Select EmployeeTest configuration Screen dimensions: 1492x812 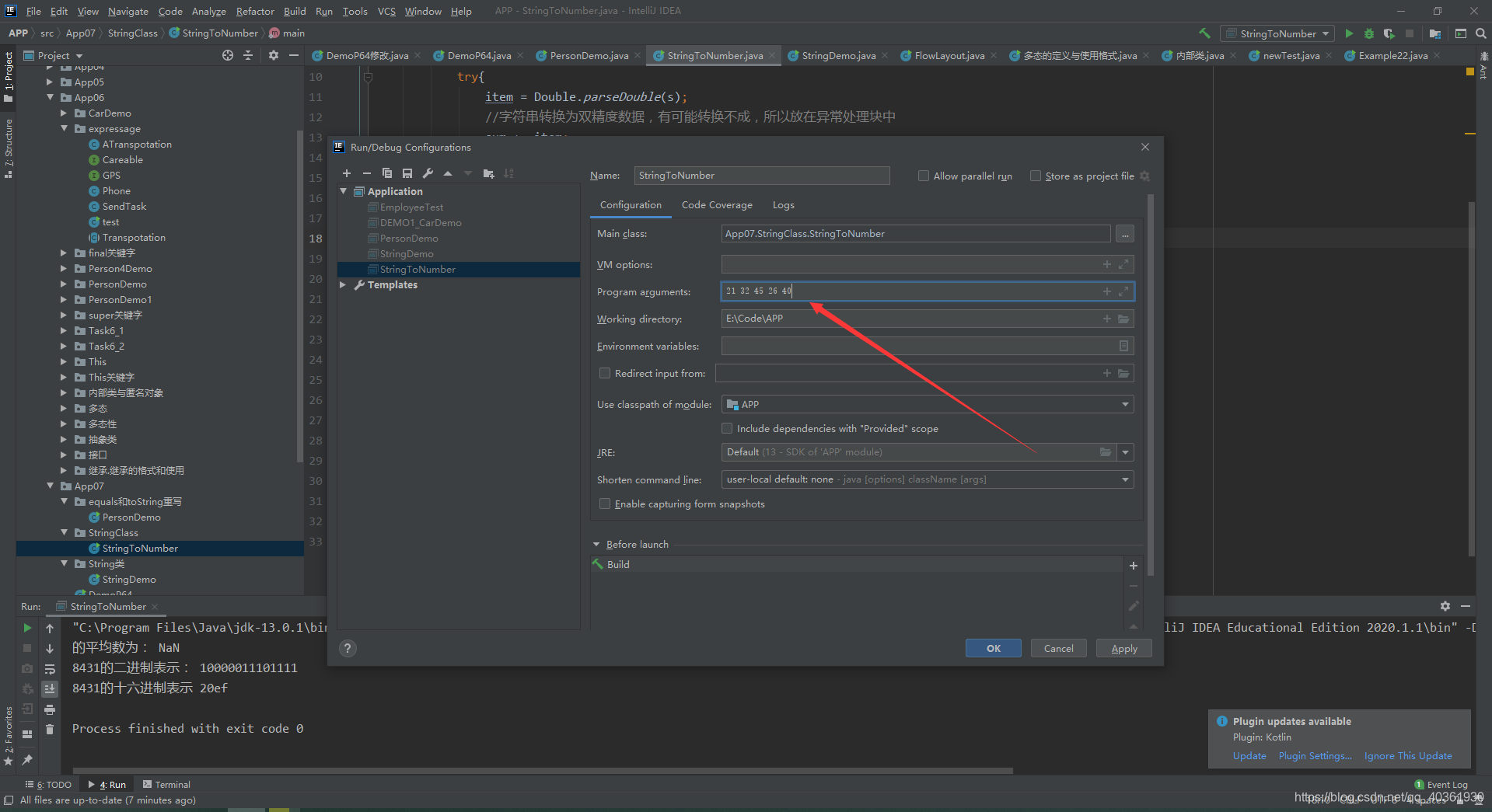pyautogui.click(x=411, y=207)
